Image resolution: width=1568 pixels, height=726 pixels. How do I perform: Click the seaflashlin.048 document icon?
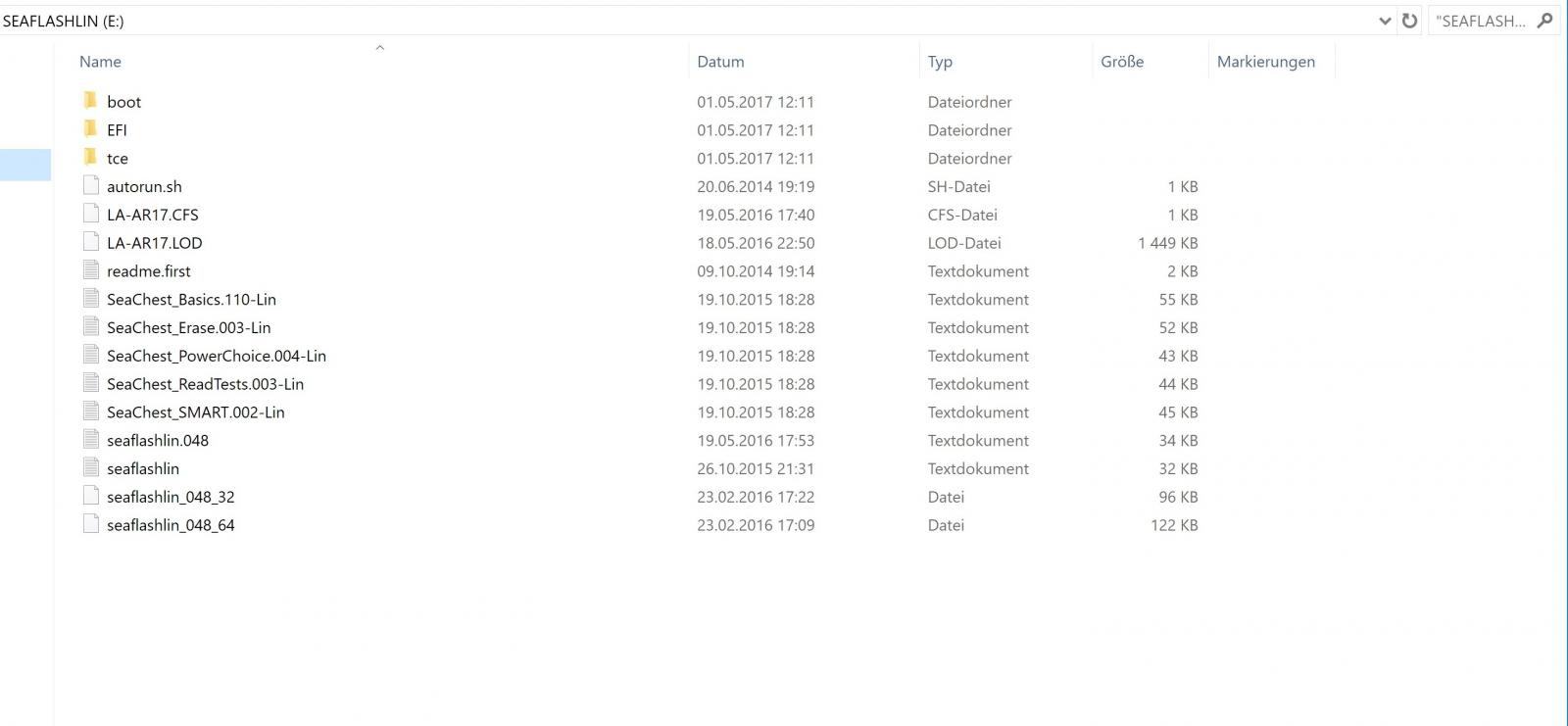(91, 440)
